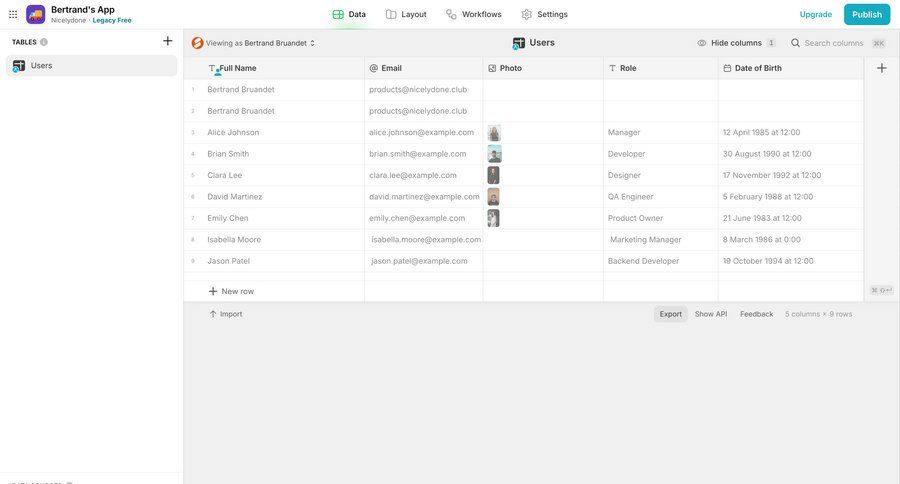Open the Workflows tab
This screenshot has width=900, height=484.
474,14
